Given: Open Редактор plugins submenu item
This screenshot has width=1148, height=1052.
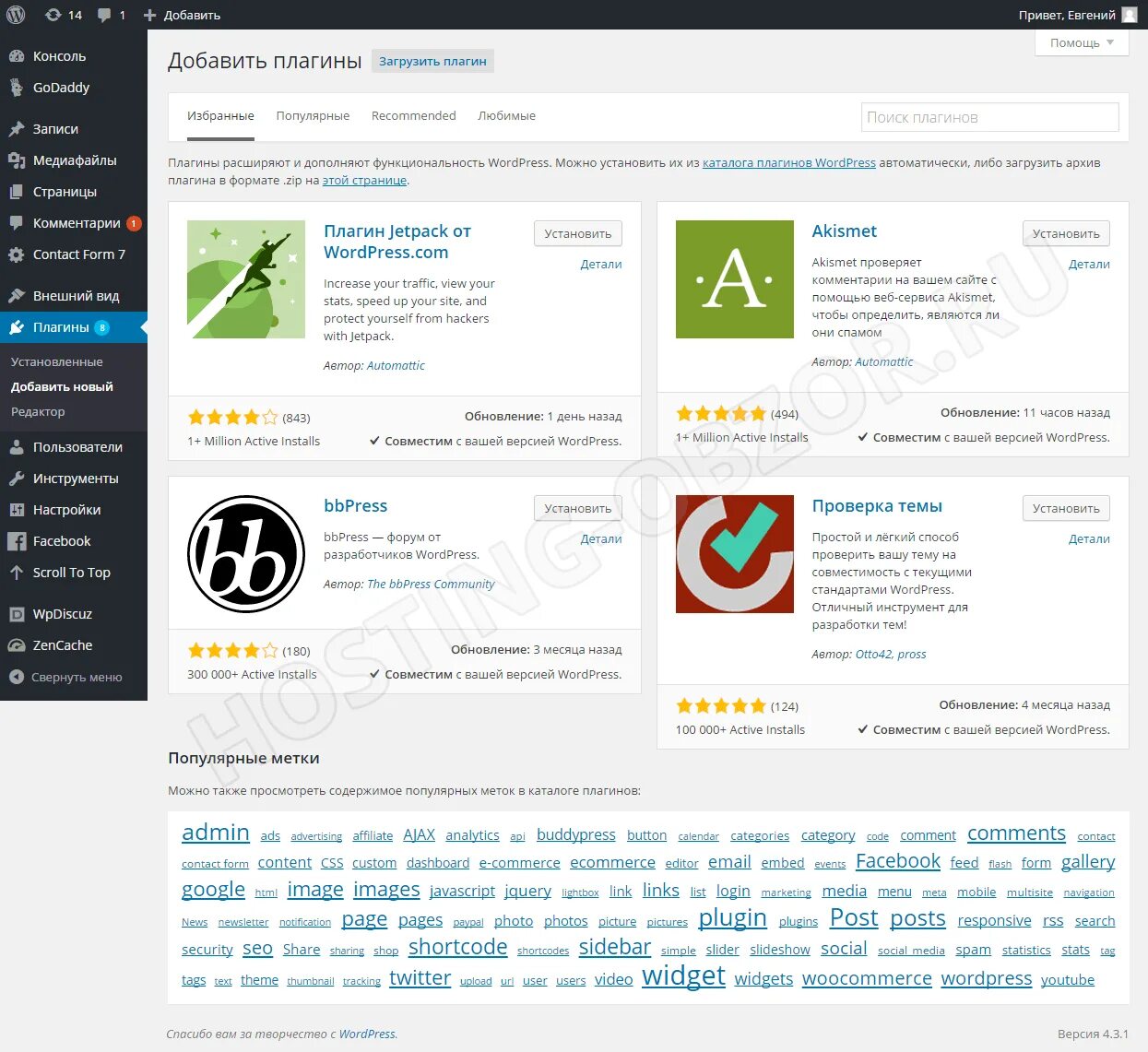Looking at the screenshot, I should tap(38, 412).
